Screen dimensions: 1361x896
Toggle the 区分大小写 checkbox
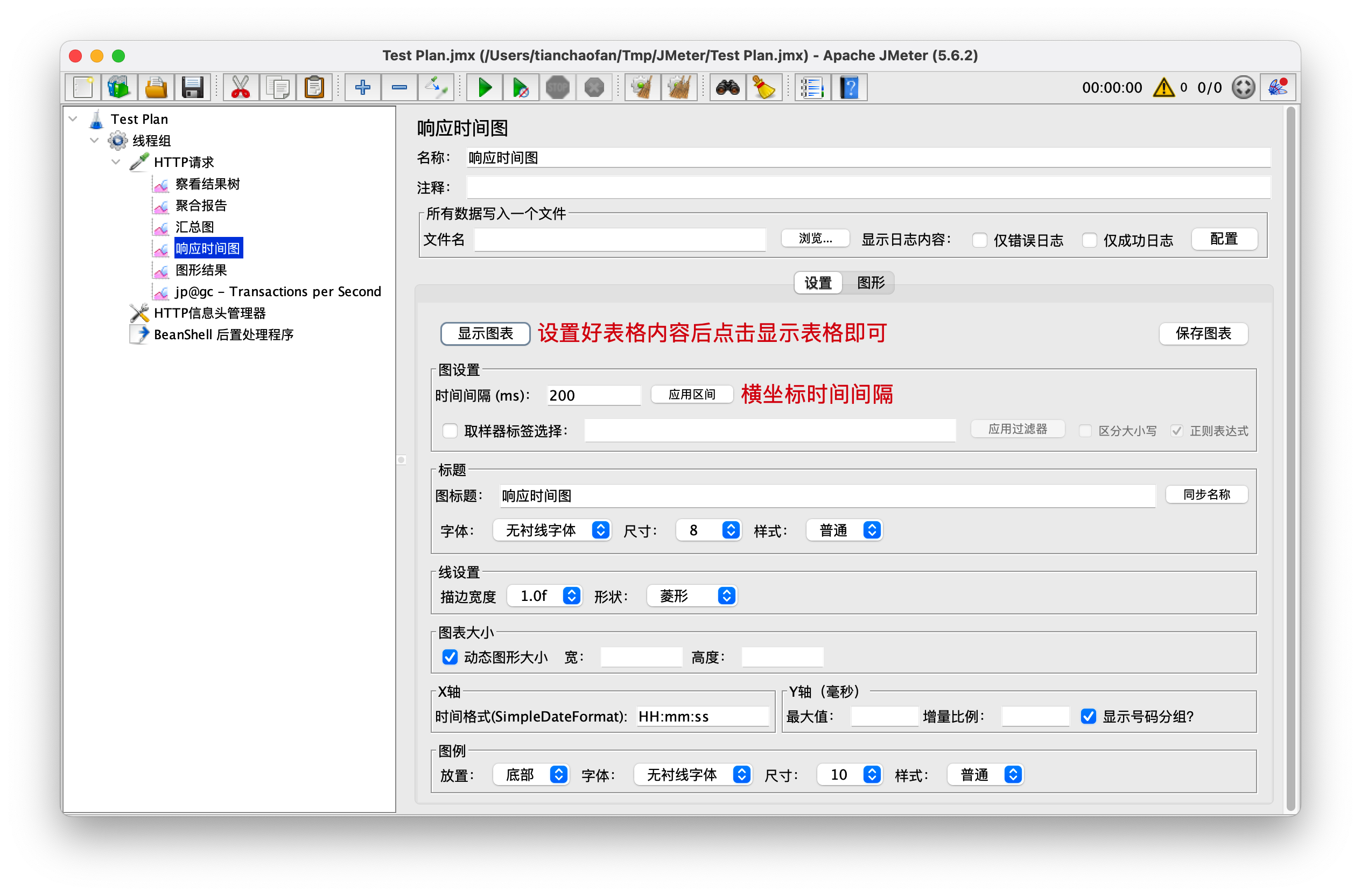click(1085, 431)
